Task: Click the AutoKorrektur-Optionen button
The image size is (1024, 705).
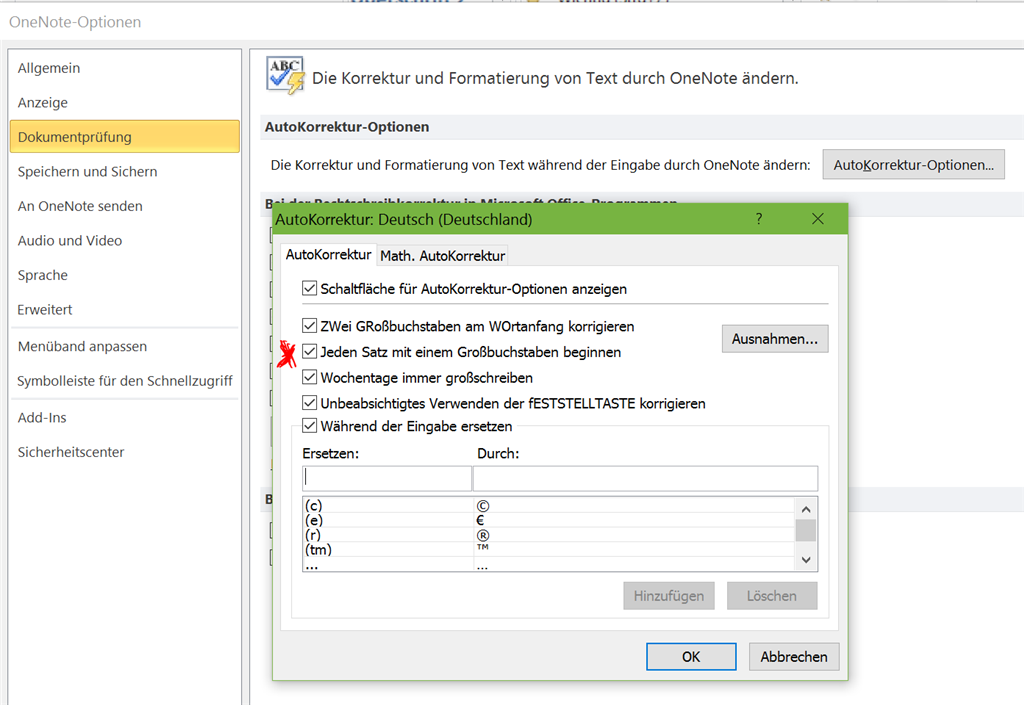Action: (x=913, y=164)
